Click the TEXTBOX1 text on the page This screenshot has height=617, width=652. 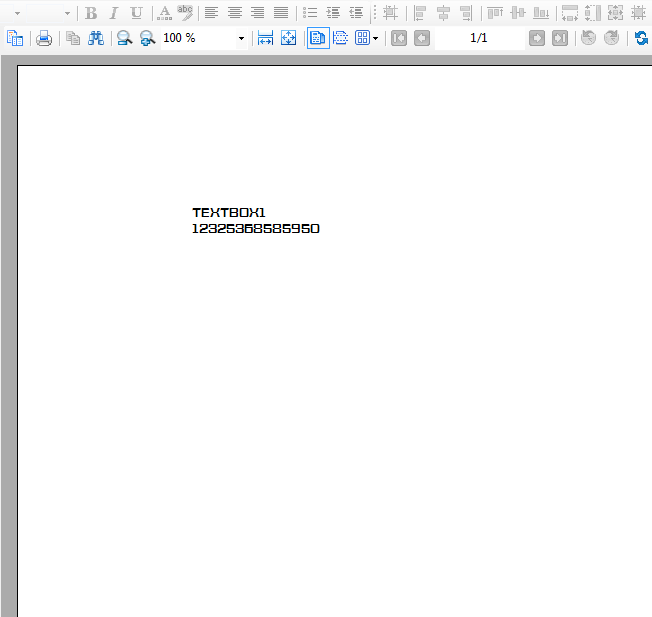(229, 212)
